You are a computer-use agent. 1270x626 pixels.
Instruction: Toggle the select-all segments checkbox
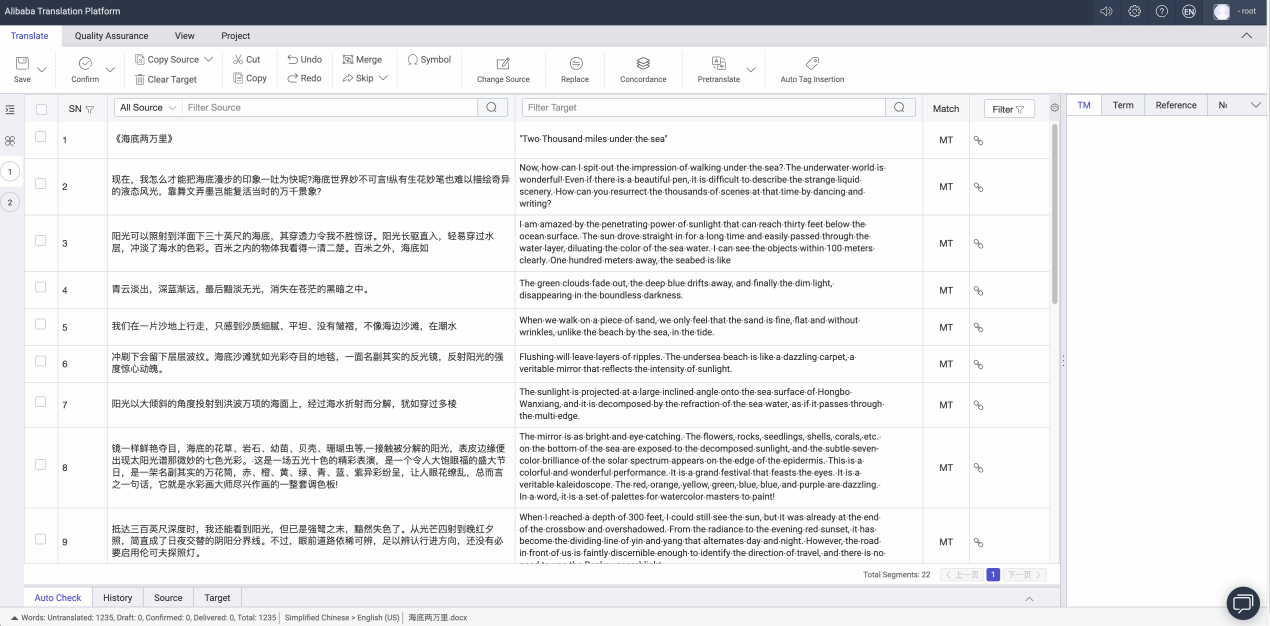(x=40, y=108)
